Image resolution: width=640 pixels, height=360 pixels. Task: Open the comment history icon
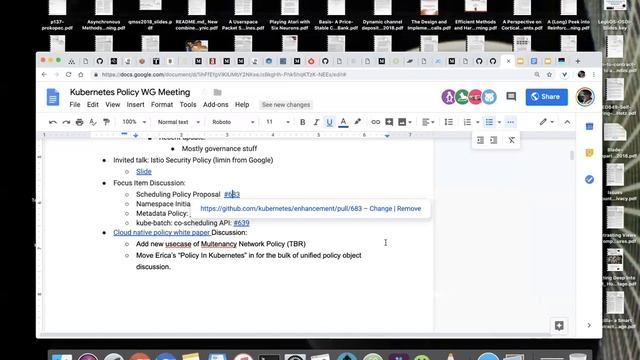(x=511, y=97)
